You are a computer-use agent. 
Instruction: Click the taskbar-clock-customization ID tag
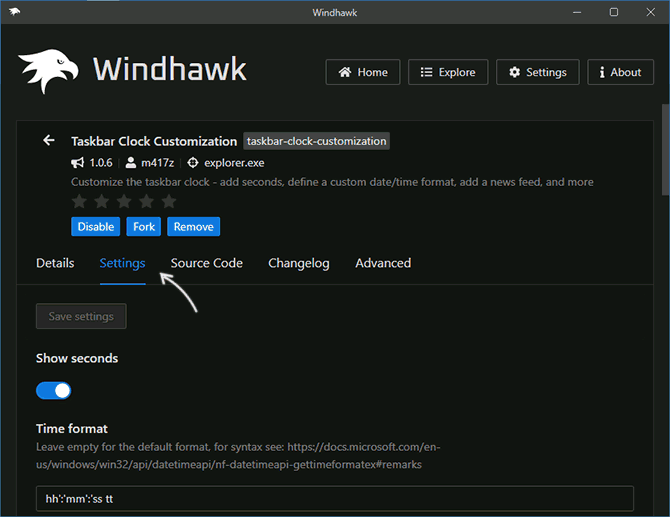(317, 141)
